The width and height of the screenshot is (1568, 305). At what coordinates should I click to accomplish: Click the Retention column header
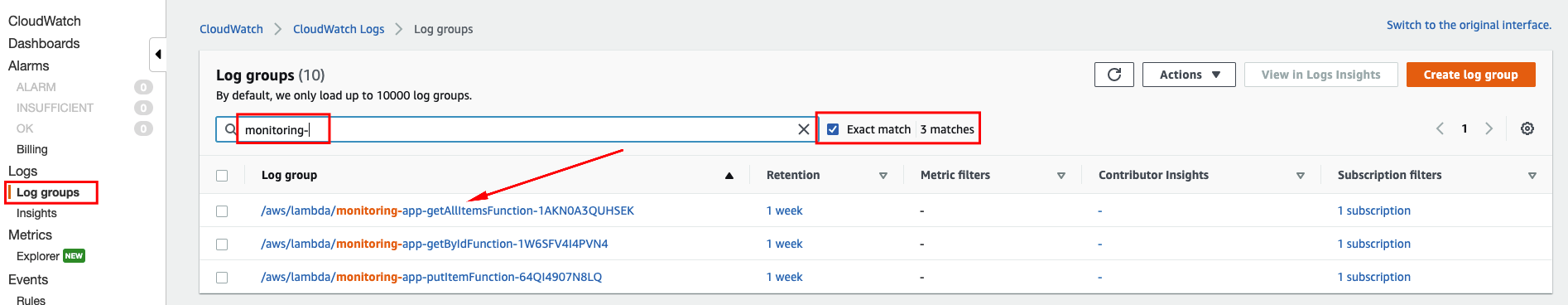pos(793,175)
